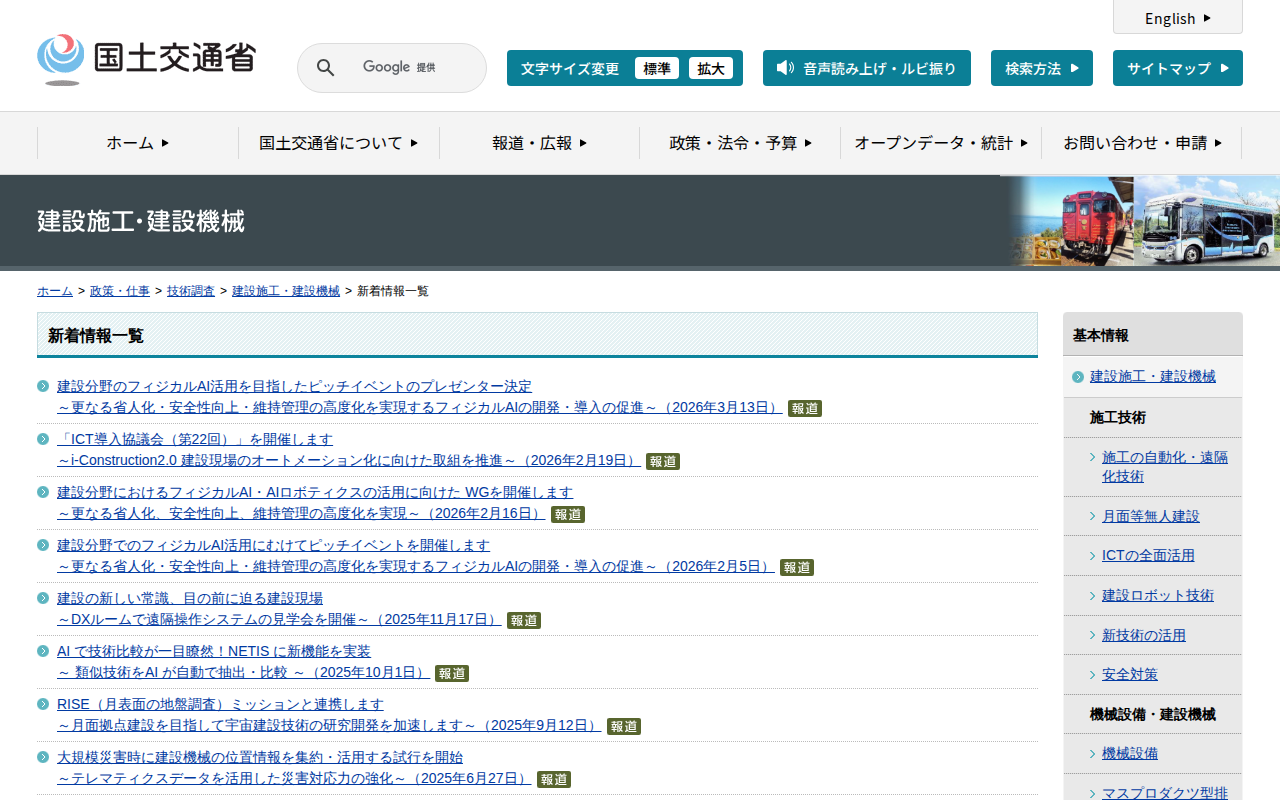Click the 報道 badge beside the 2026年3月13日 item
This screenshot has height=800, width=1280.
click(804, 408)
